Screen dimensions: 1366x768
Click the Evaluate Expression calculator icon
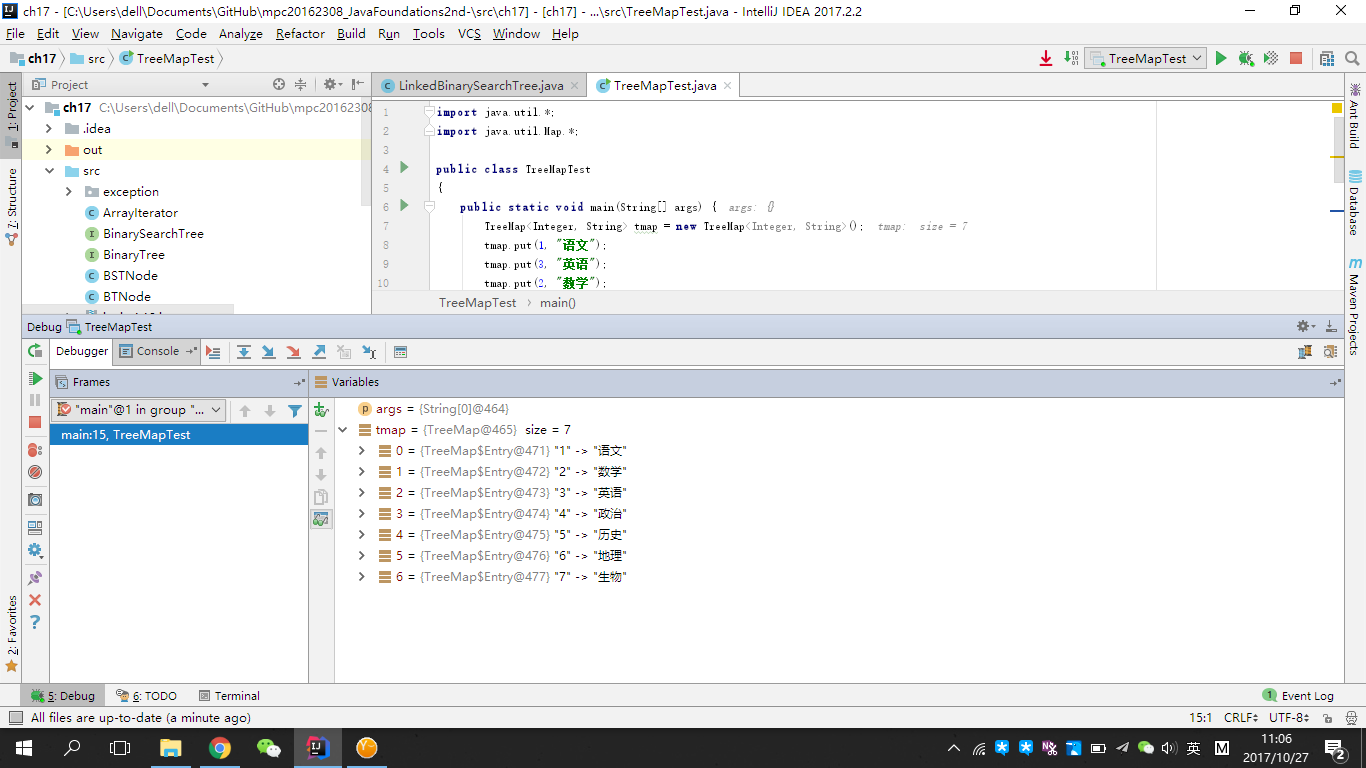coord(400,352)
